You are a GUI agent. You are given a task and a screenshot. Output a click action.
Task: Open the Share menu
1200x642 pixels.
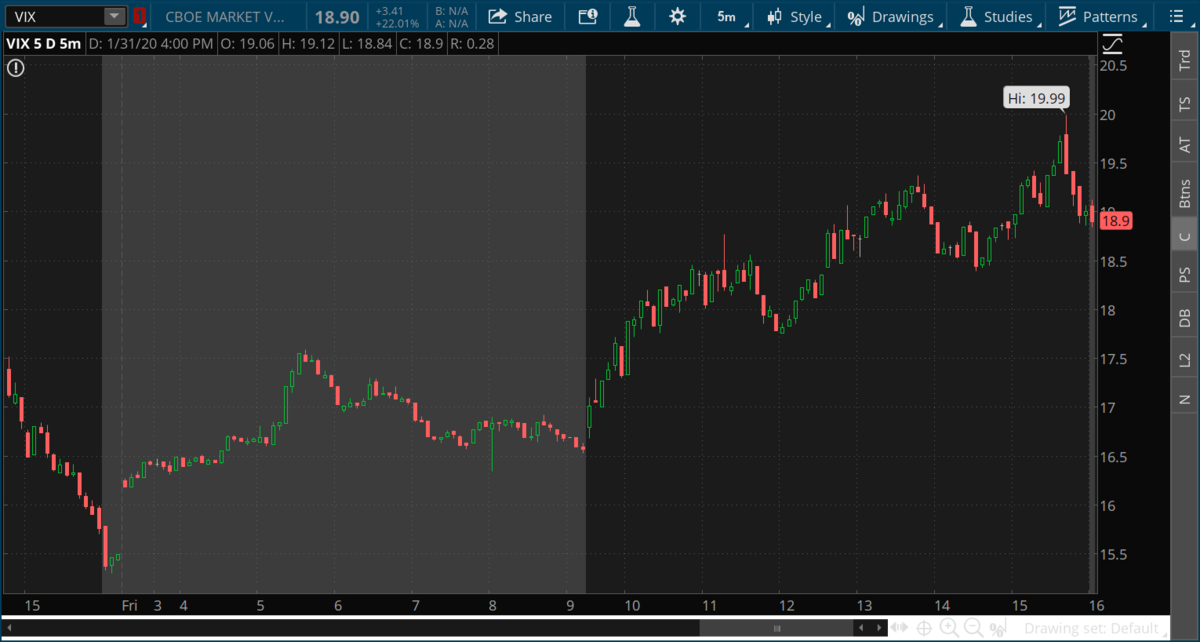tap(520, 16)
